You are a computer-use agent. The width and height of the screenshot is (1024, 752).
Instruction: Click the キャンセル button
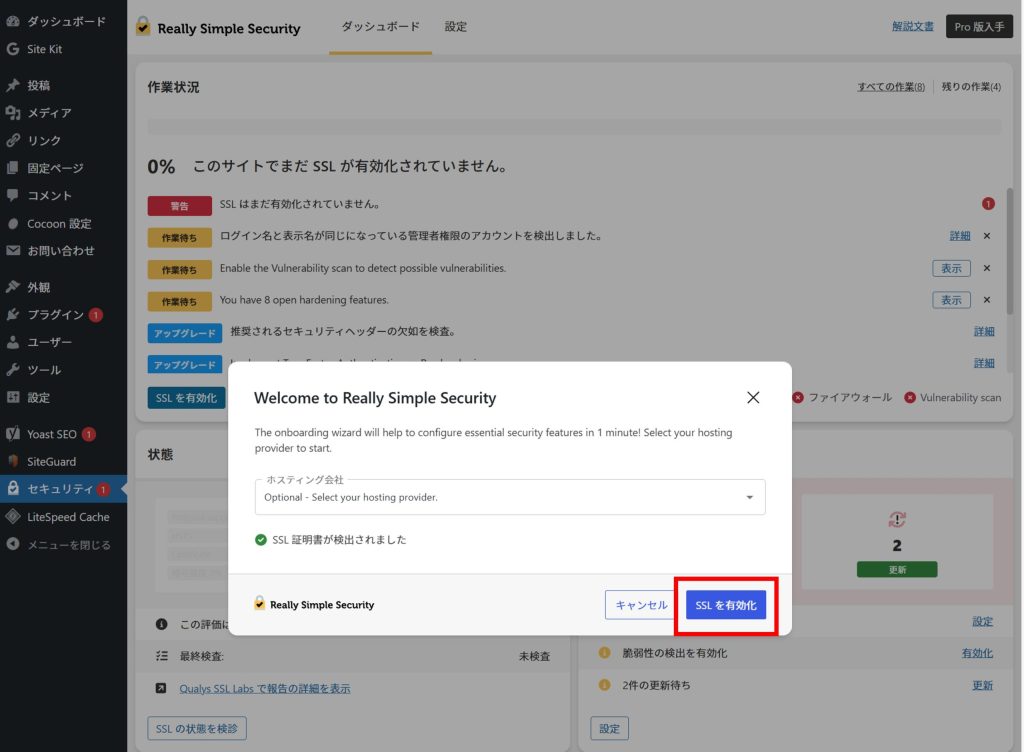click(x=641, y=605)
